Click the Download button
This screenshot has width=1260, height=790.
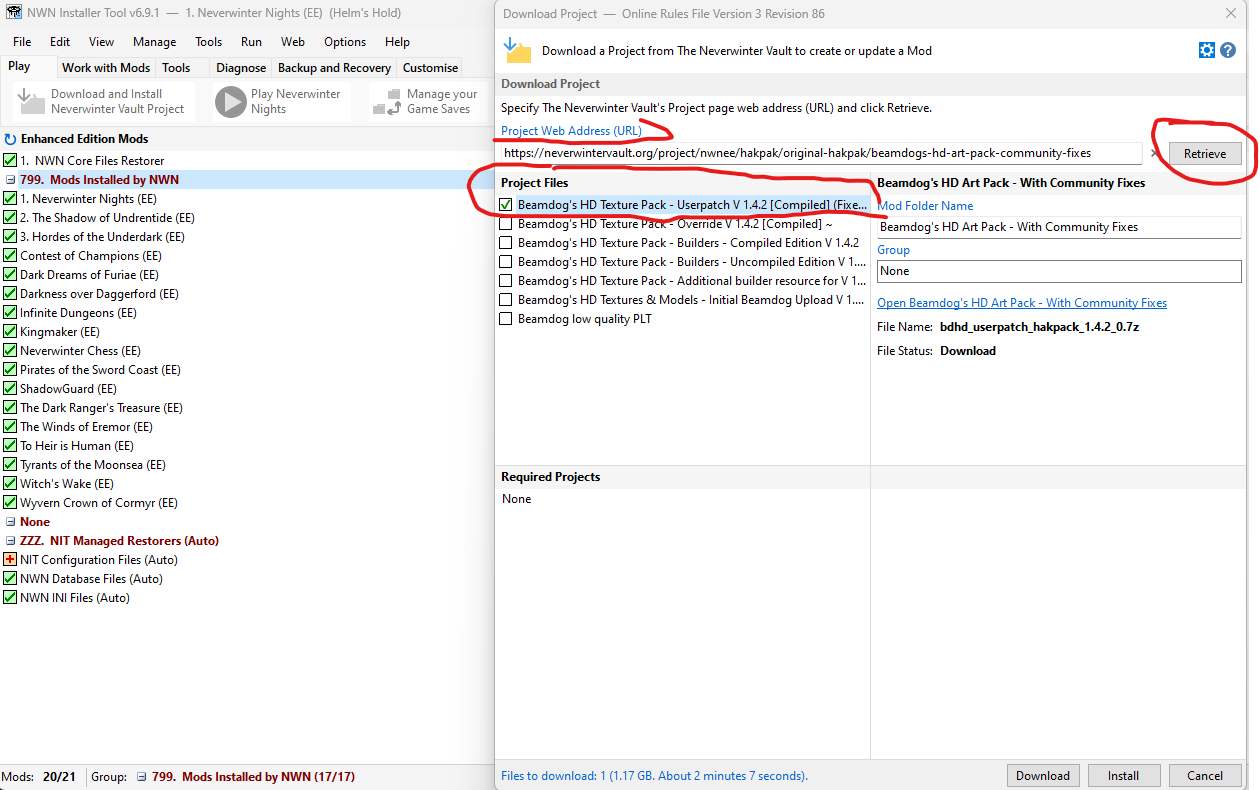tap(1043, 775)
